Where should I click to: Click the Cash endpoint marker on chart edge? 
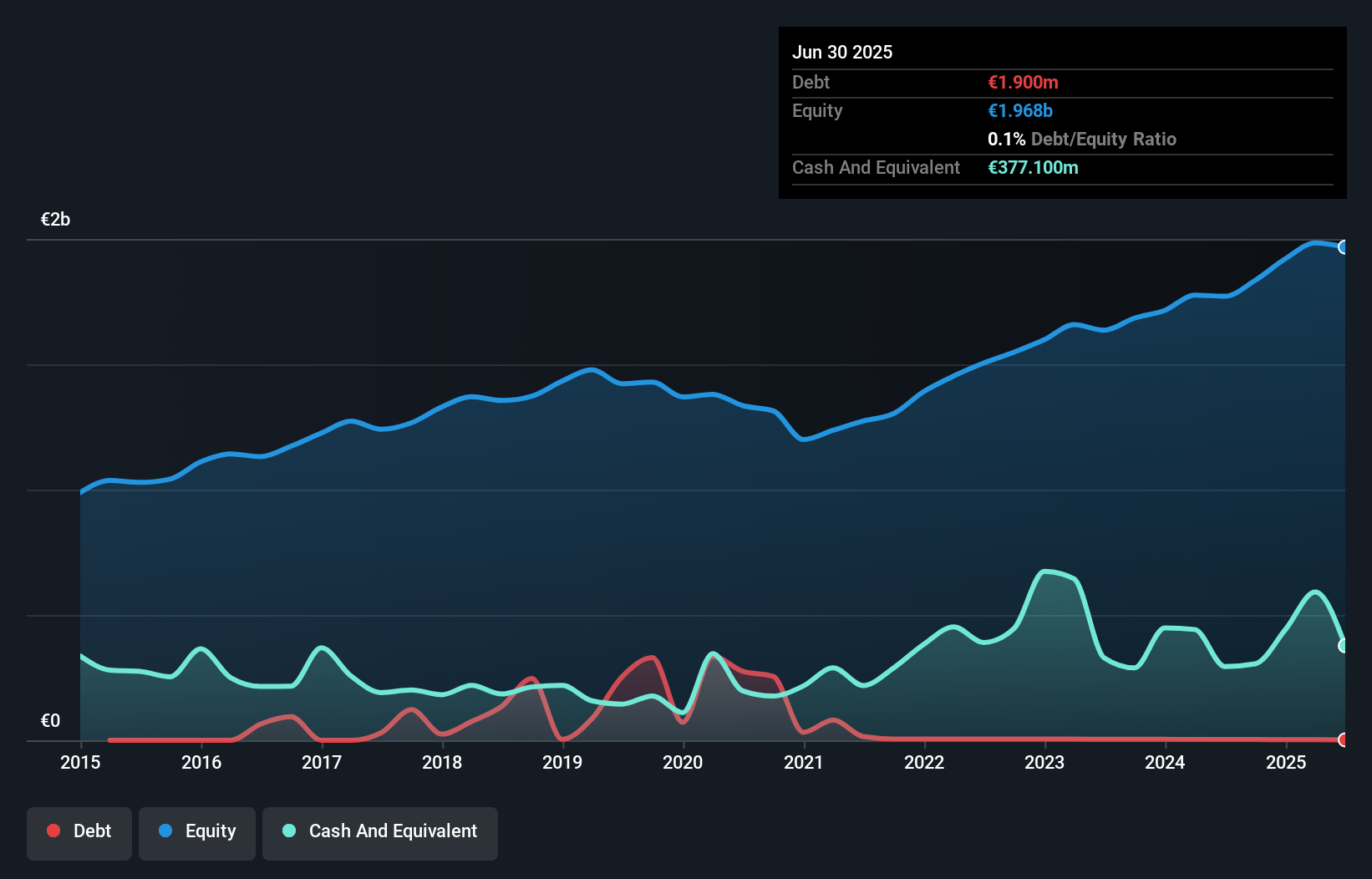1344,644
